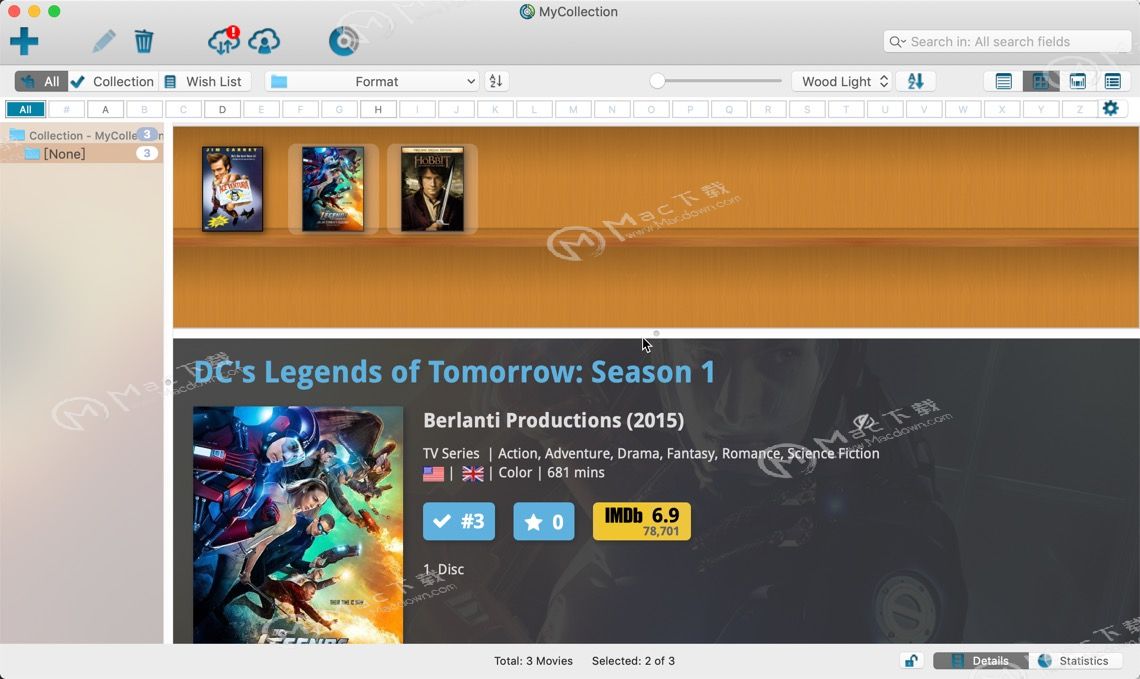
Task: Select Collection - MyCollection in sidebar
Action: pyautogui.click(x=81, y=135)
